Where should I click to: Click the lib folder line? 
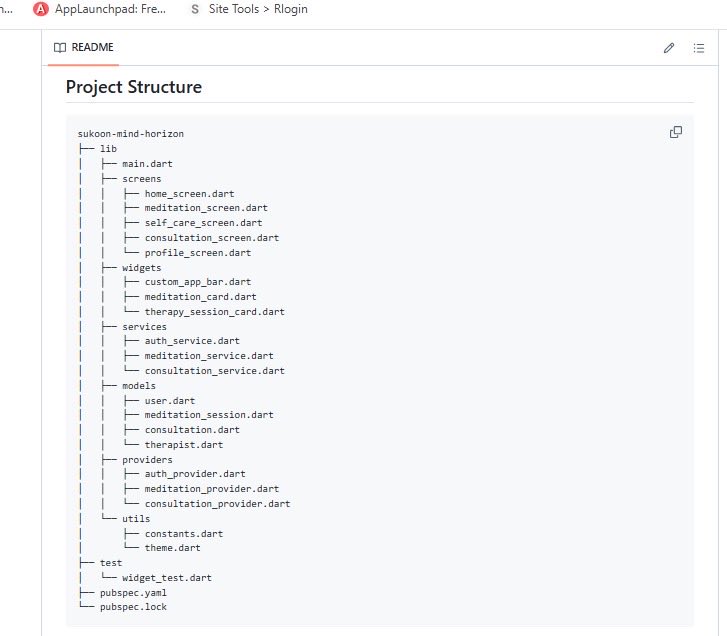coord(108,148)
